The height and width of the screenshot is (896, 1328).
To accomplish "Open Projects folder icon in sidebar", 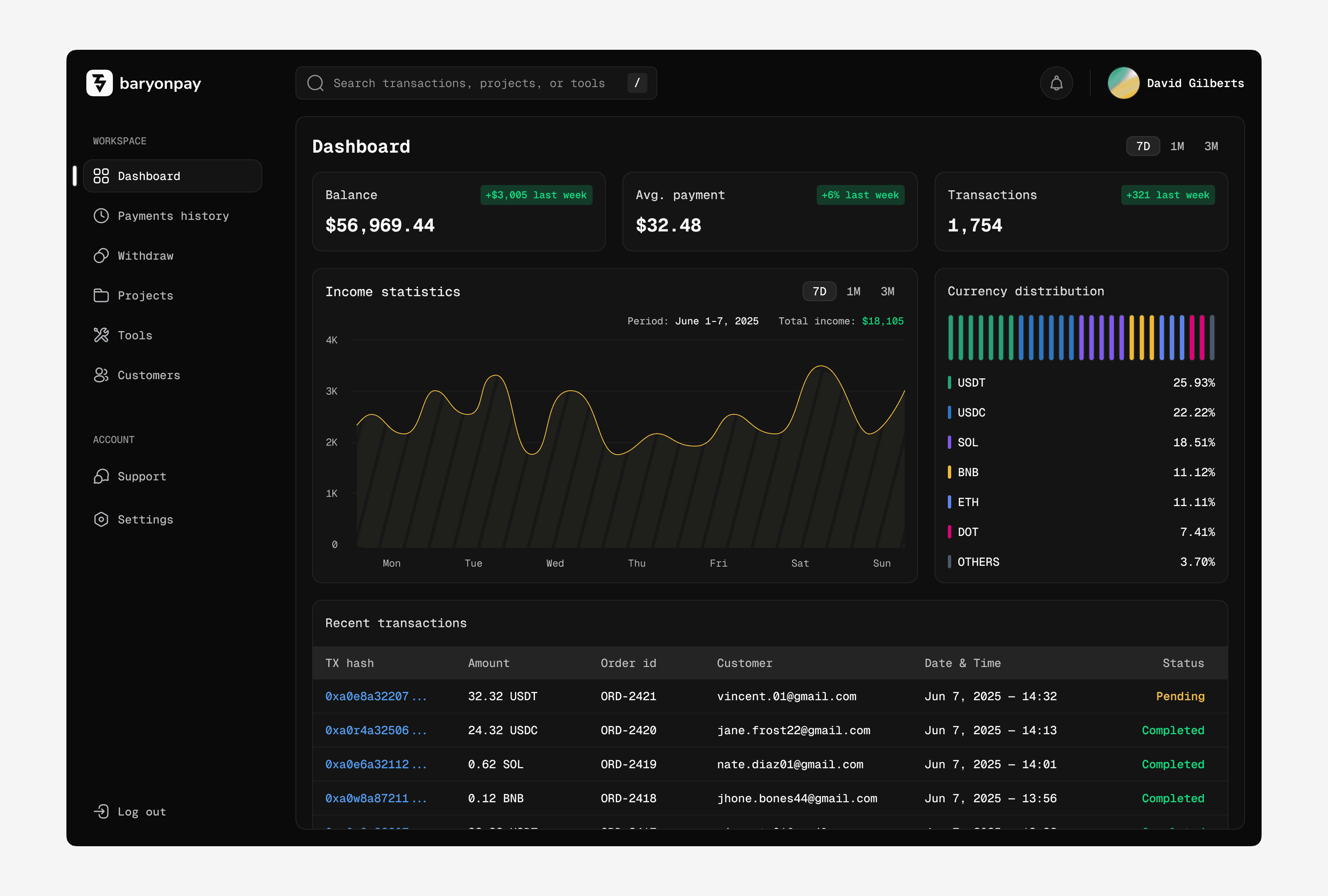I will coord(101,295).
